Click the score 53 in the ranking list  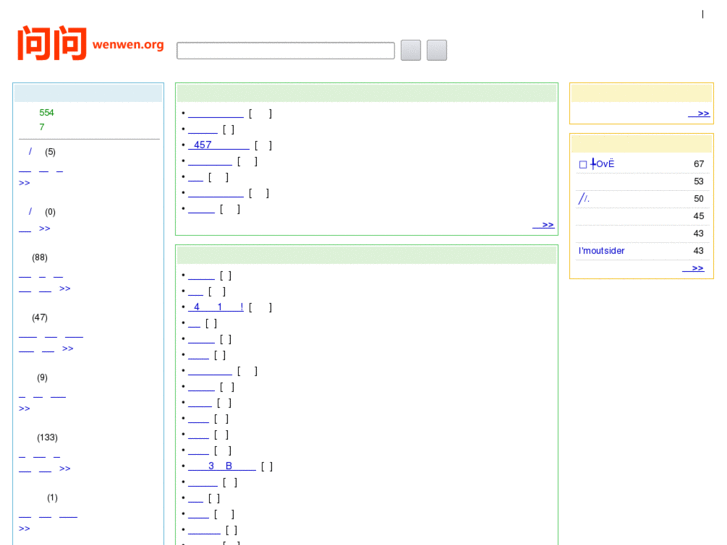pyautogui.click(x=699, y=181)
